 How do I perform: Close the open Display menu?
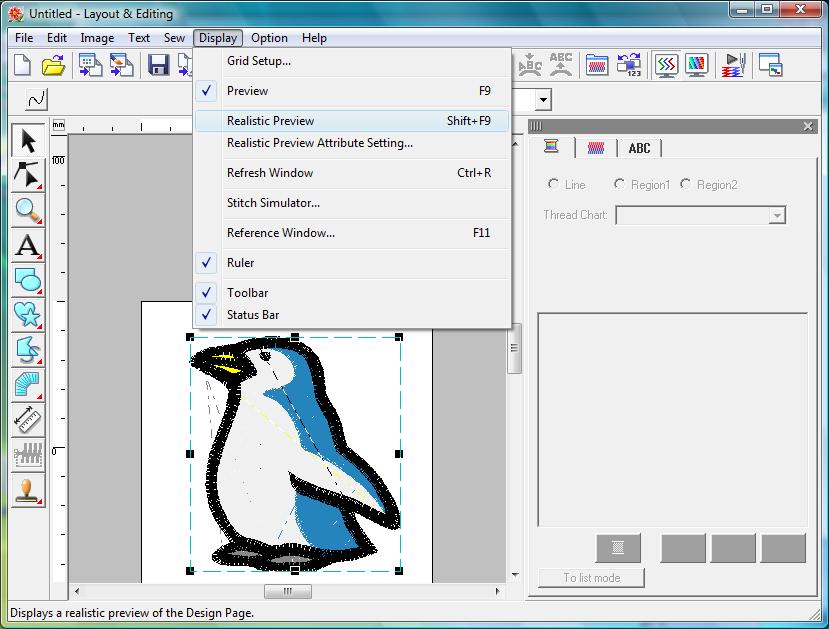(218, 38)
